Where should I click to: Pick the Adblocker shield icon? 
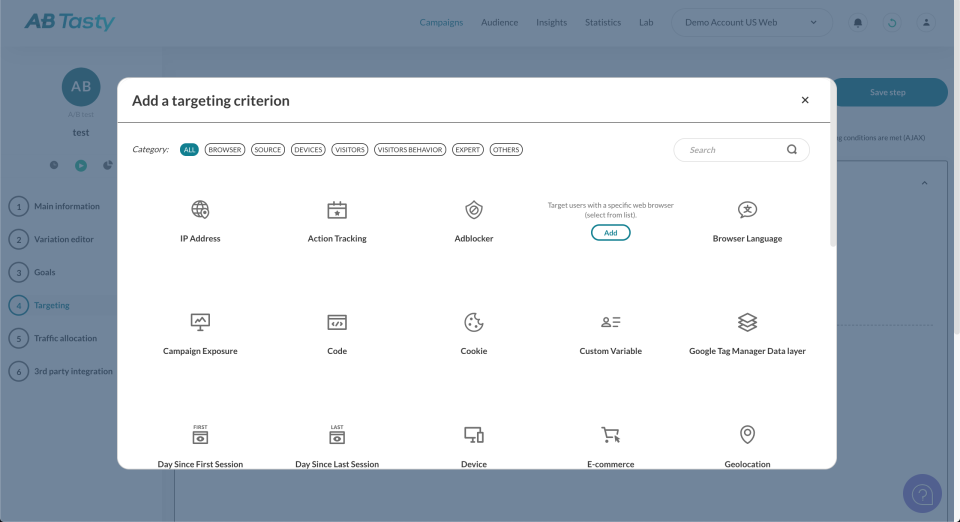coord(474,210)
